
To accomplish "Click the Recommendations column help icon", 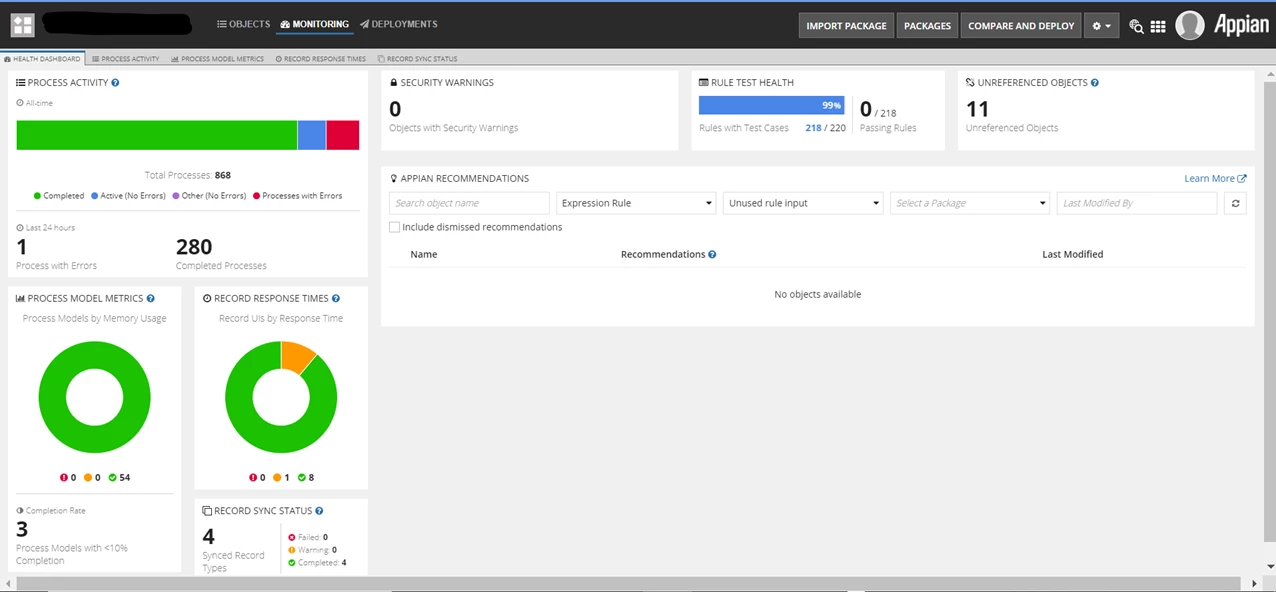I will [712, 255].
